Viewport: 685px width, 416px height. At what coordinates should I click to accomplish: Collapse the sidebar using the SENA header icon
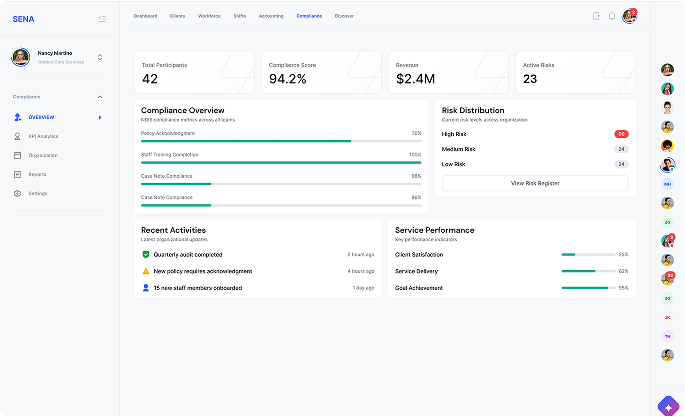(102, 18)
